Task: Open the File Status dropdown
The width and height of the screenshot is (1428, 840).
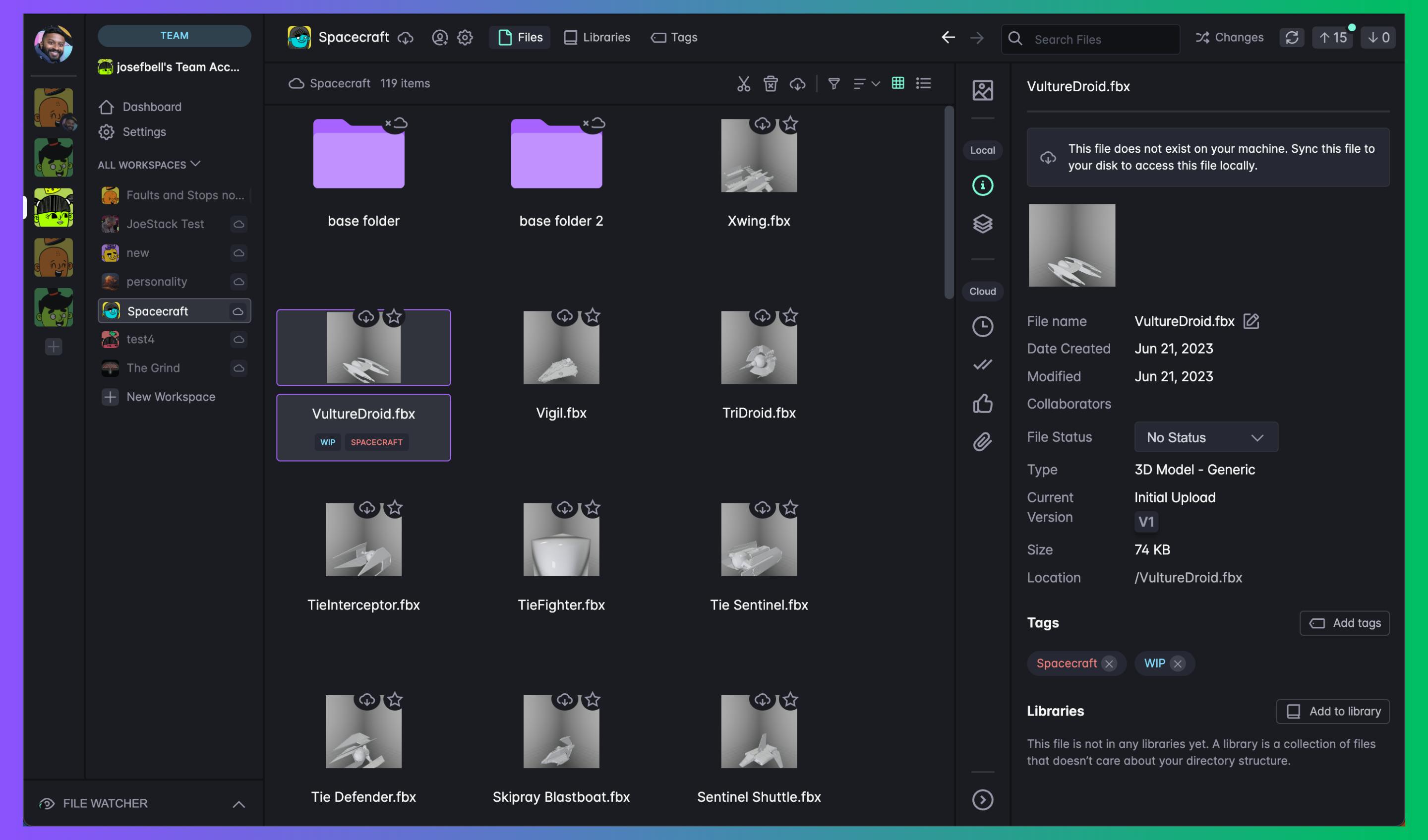Action: (x=1206, y=437)
